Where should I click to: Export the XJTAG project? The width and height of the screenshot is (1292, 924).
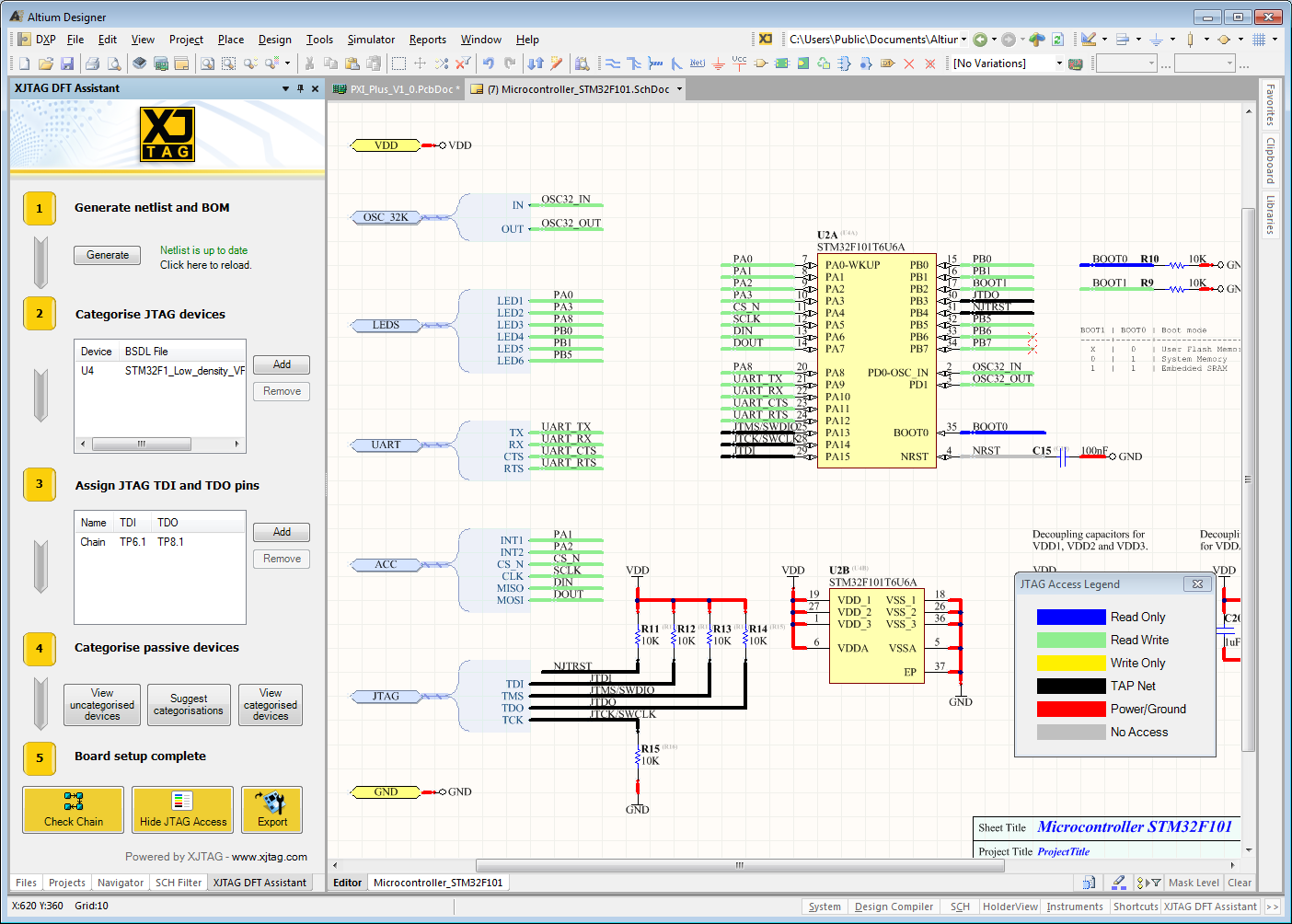pos(272,810)
